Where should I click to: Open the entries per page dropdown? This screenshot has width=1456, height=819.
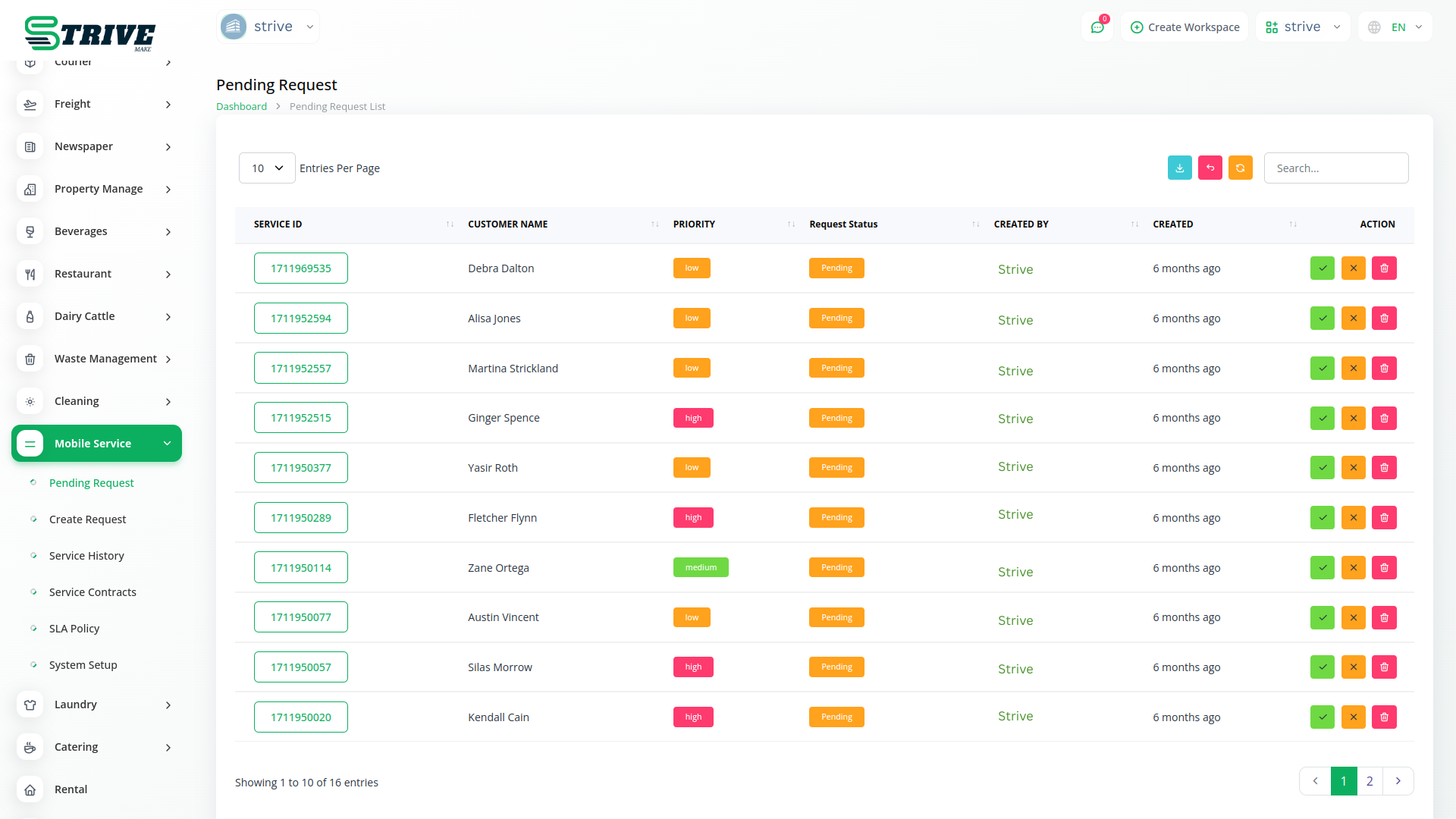(267, 168)
